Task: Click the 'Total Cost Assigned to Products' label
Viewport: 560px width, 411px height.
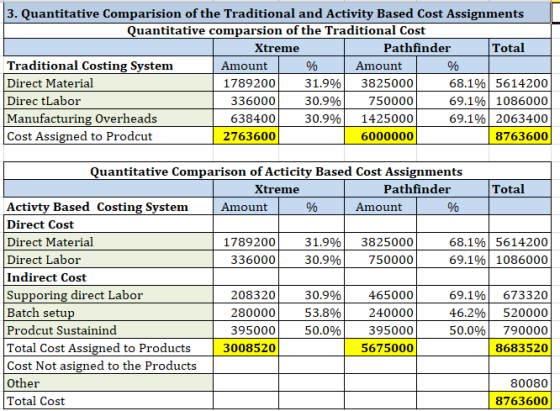Action: (x=109, y=348)
